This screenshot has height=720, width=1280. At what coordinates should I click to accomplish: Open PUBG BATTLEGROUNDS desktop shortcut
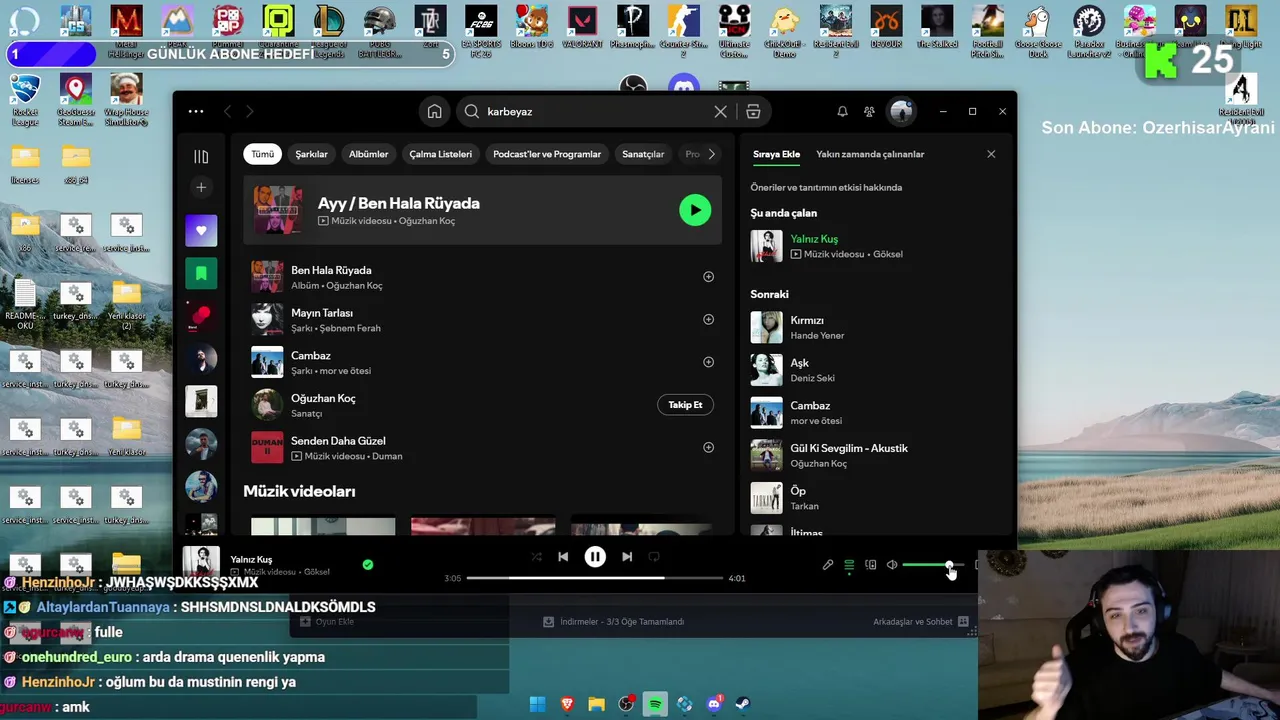379,31
